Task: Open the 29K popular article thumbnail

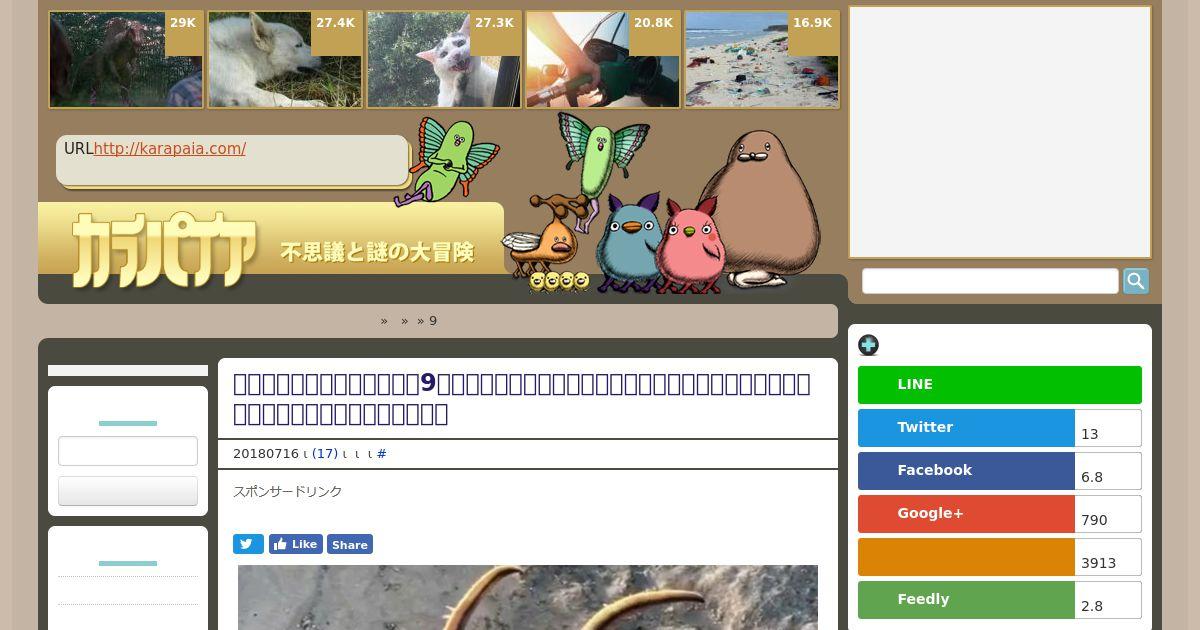Action: [x=126, y=59]
